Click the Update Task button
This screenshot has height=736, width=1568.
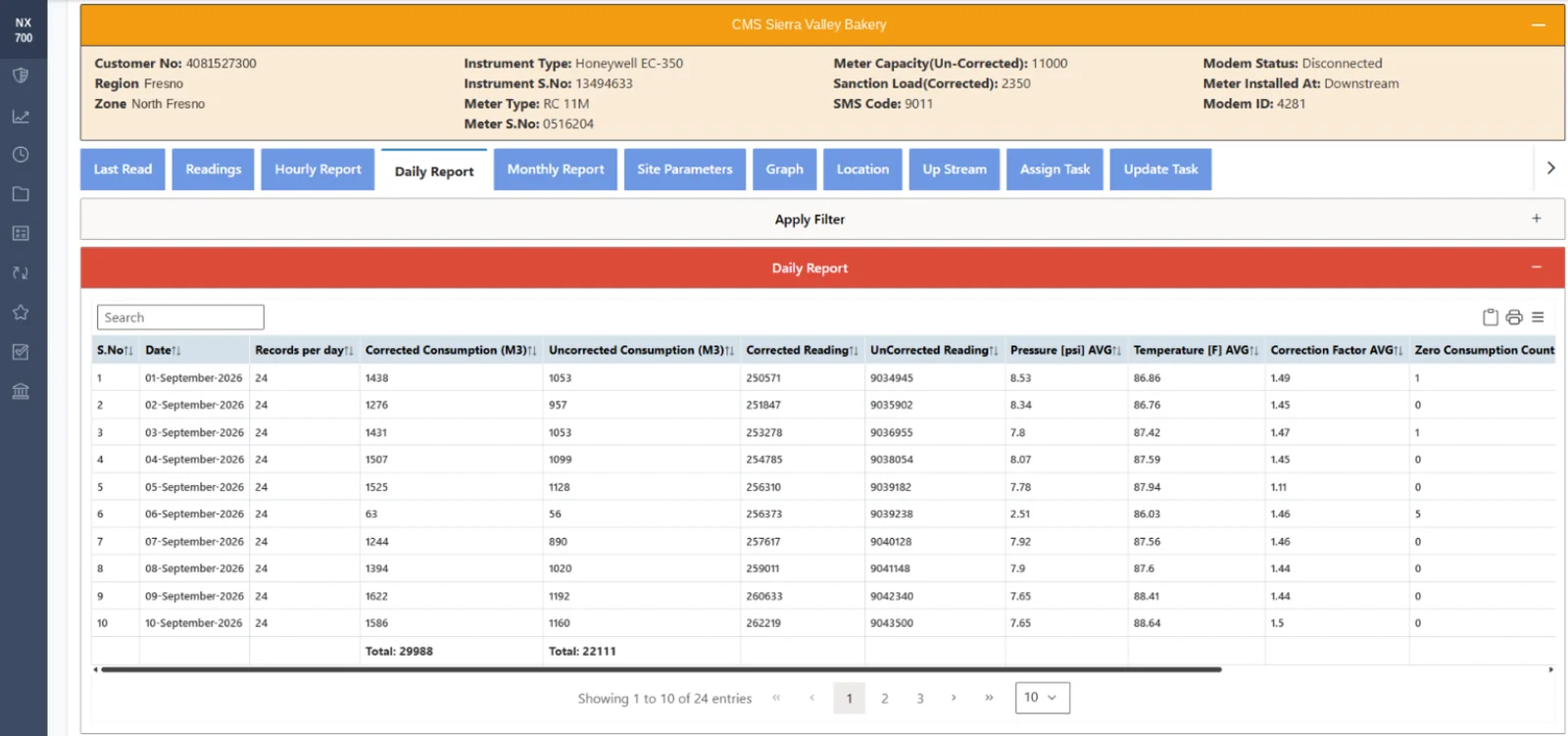click(1160, 170)
